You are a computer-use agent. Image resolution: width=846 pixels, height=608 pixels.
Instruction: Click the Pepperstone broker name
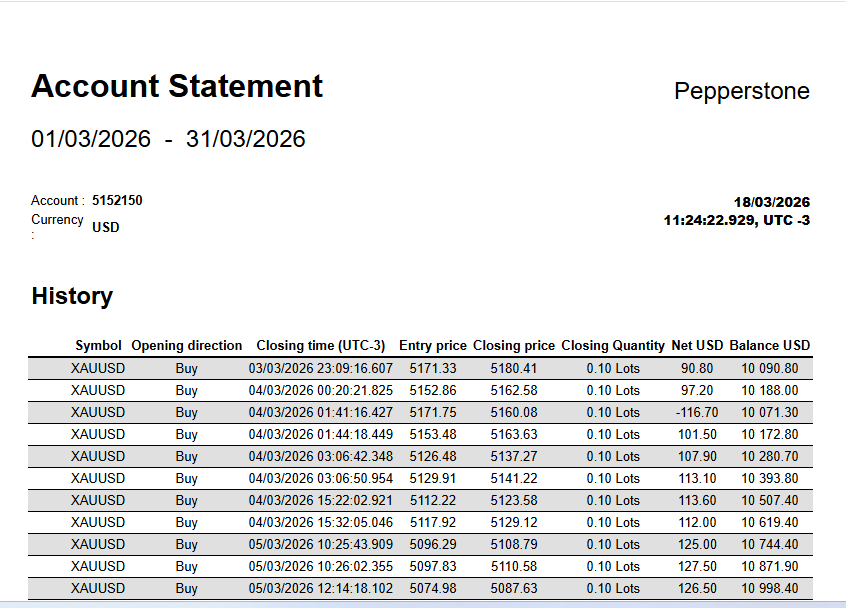coord(741,92)
